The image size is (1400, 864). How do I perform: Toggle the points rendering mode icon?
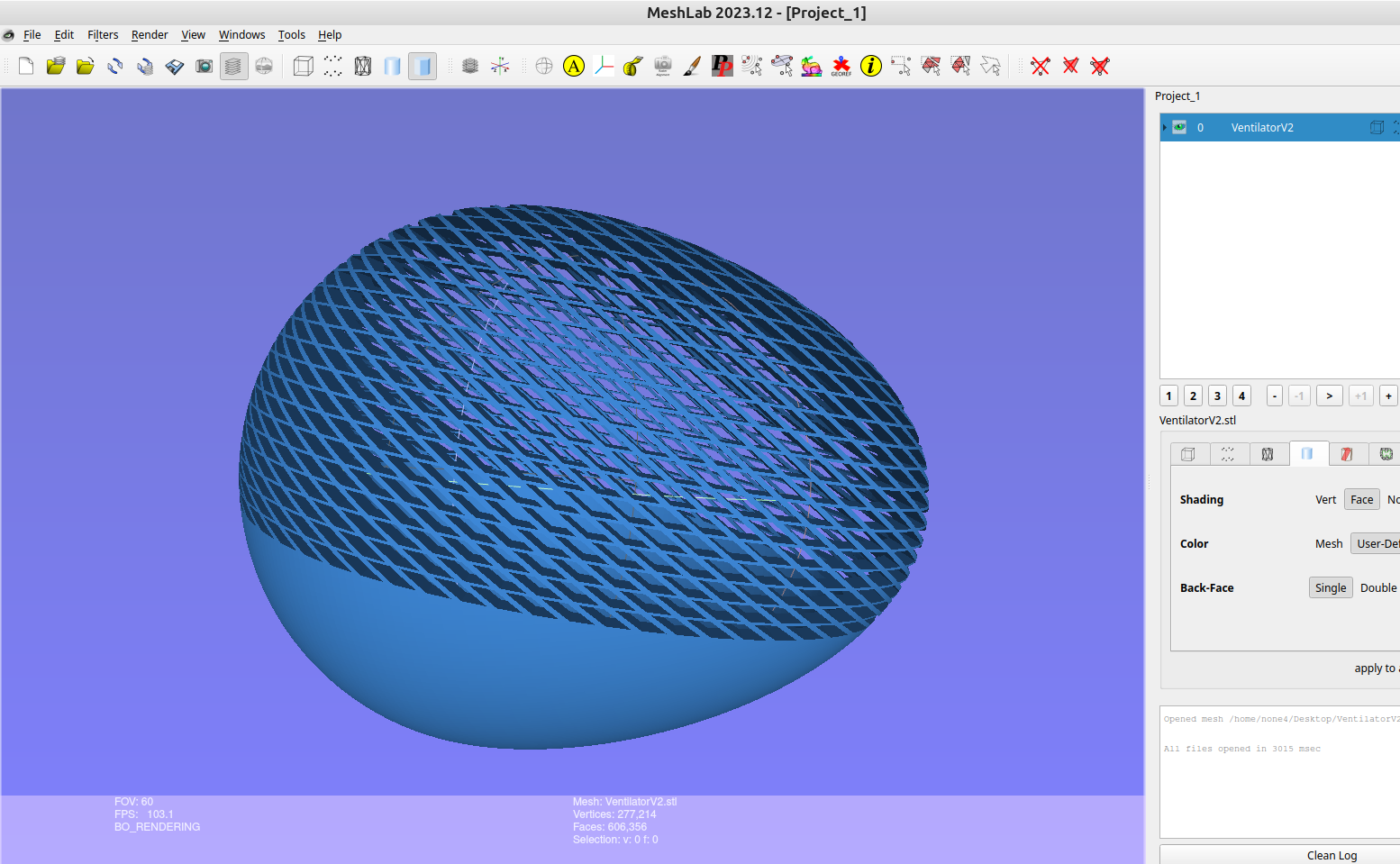pos(332,65)
